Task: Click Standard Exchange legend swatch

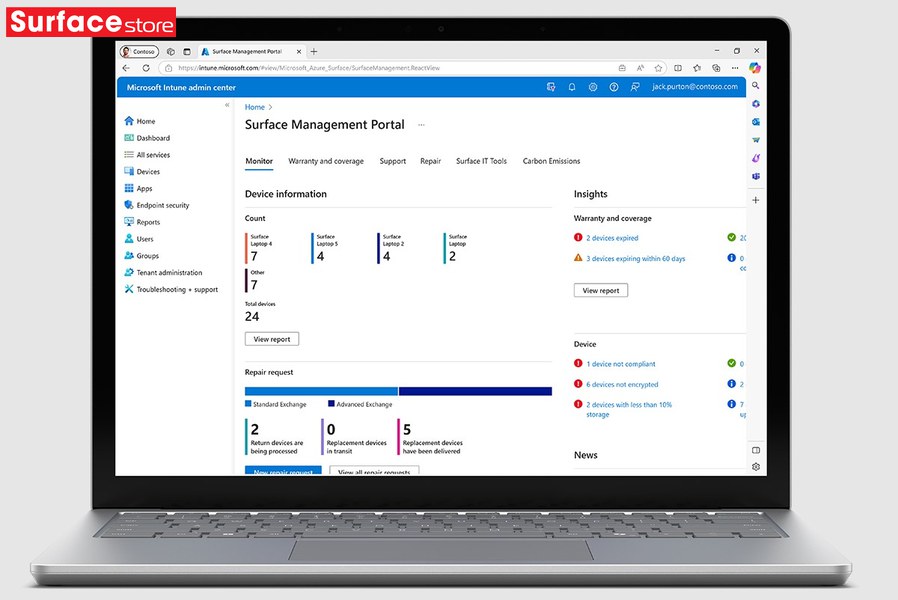Action: click(x=249, y=404)
